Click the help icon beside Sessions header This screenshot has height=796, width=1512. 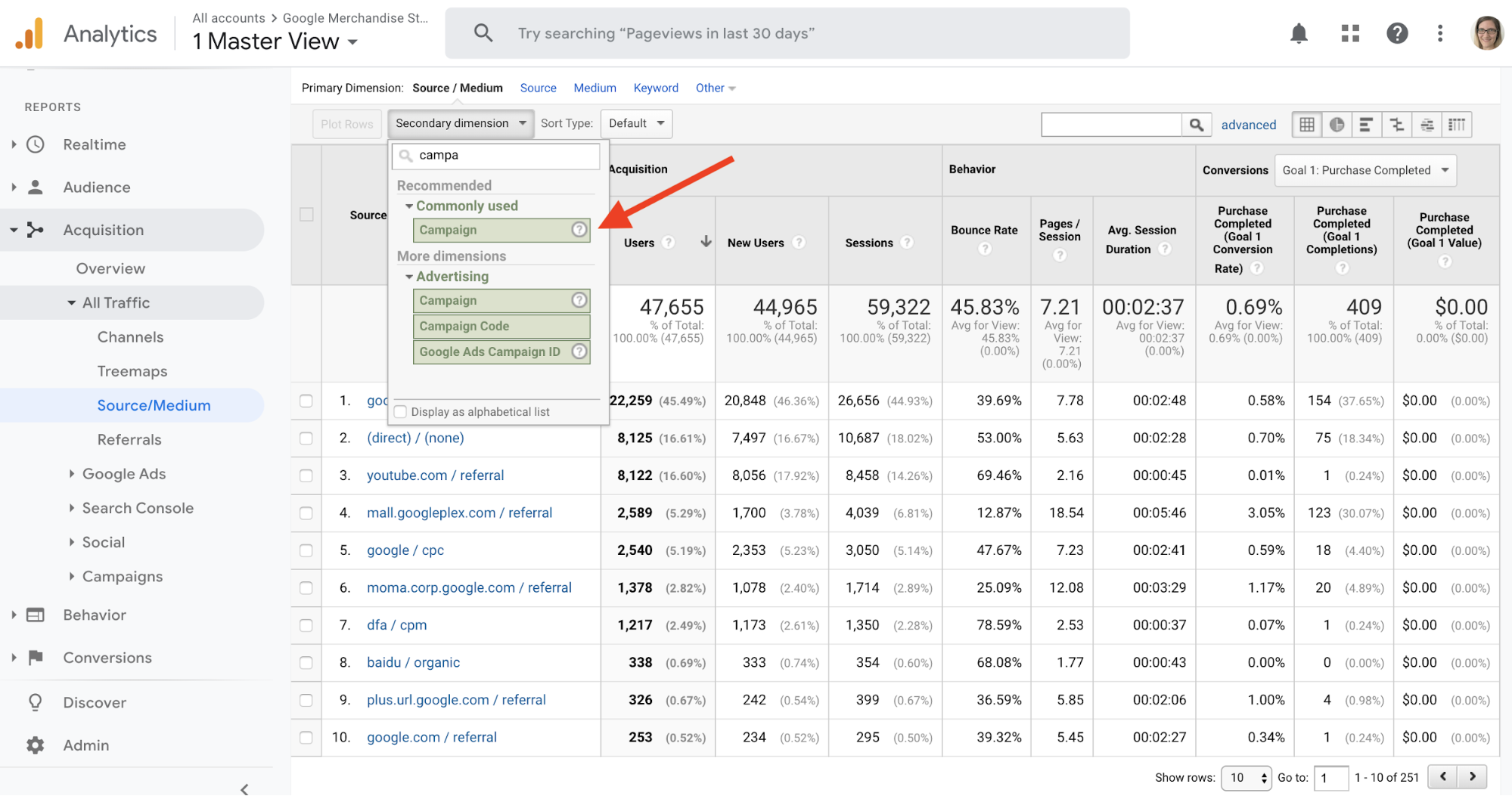[907, 242]
